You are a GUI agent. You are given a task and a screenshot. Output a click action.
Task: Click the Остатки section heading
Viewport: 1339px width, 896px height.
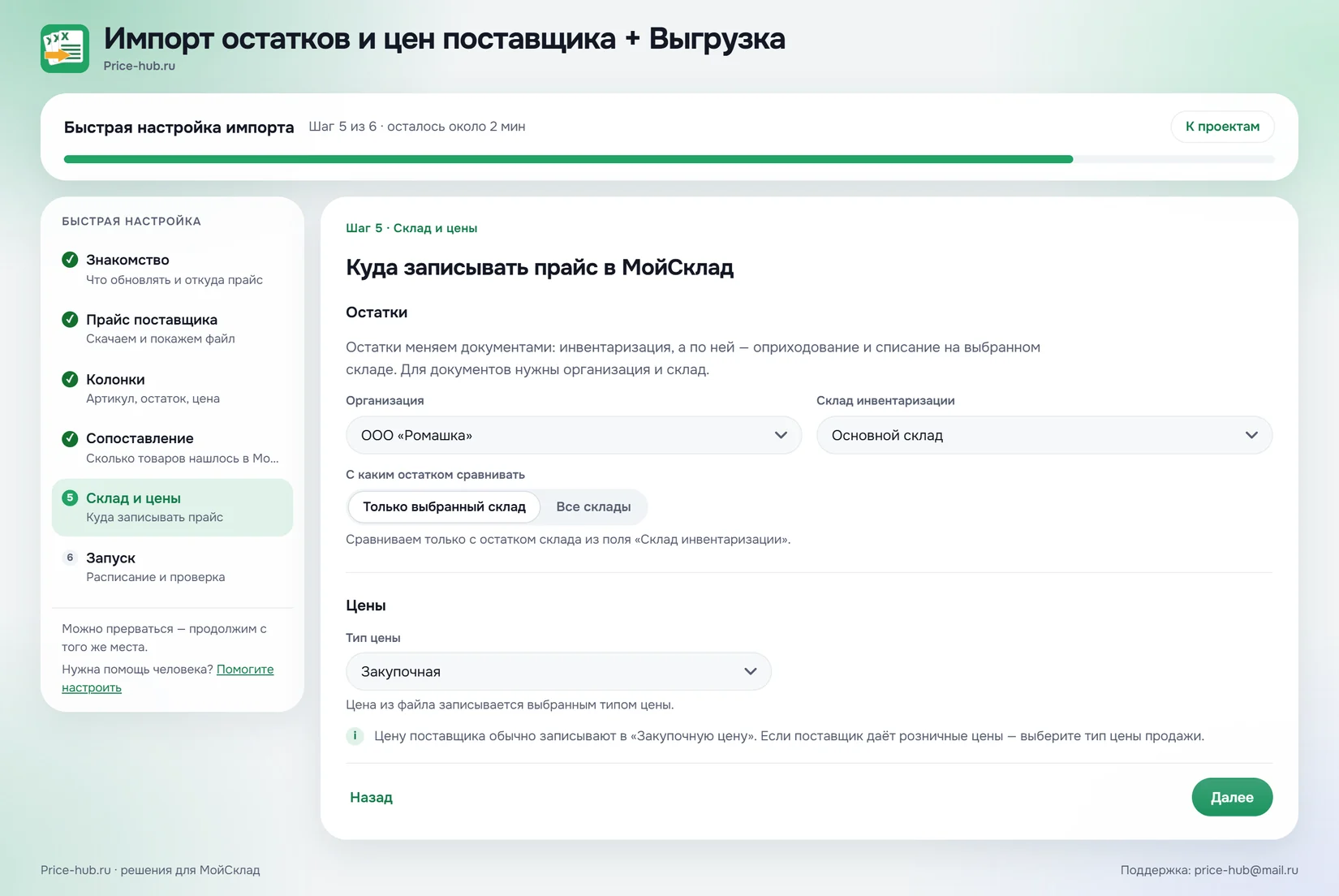[x=377, y=312]
